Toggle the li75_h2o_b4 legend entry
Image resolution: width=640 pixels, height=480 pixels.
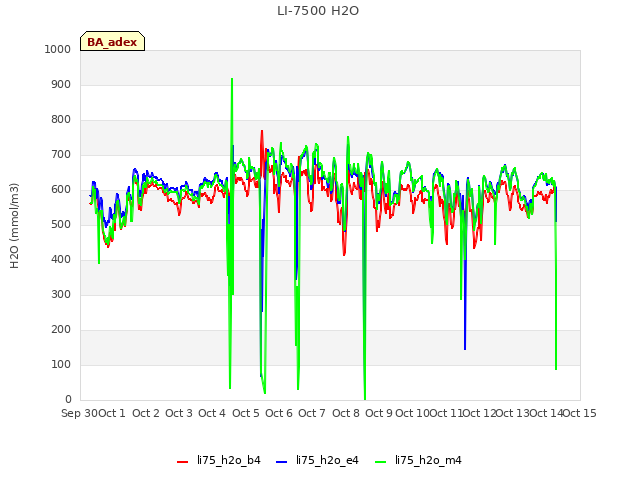[x=219, y=460]
